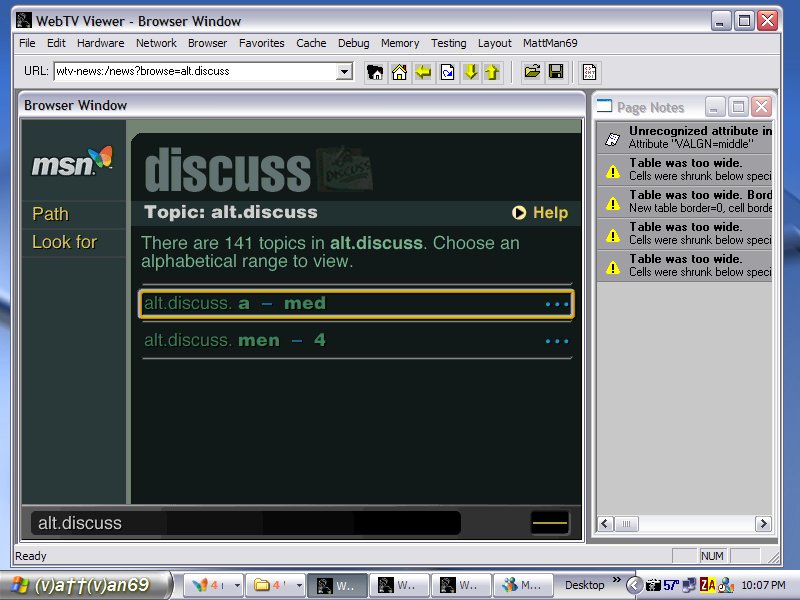Open the MSN taskbar group dropdown arrow
The height and width of the screenshot is (600, 800).
(x=237, y=586)
